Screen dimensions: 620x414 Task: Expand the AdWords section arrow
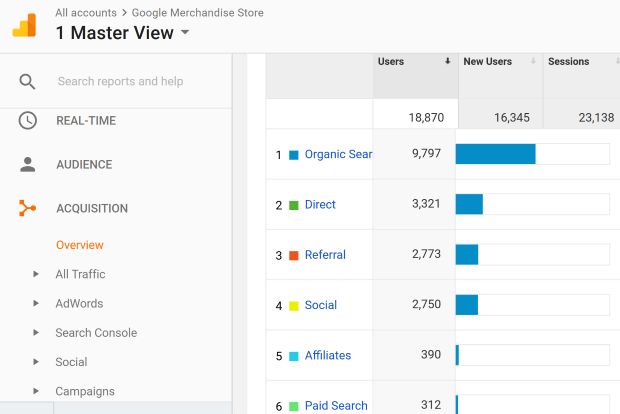click(x=36, y=303)
